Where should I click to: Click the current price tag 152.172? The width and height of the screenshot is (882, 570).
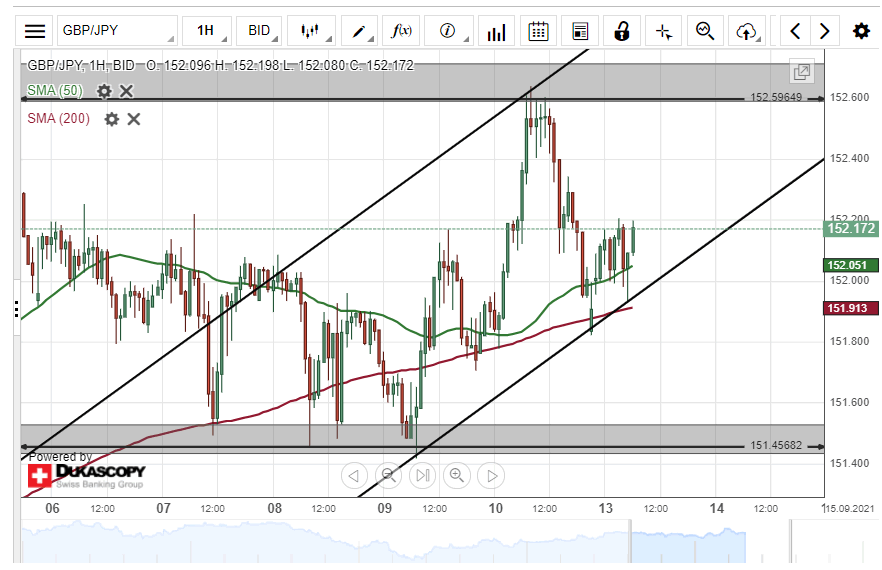click(x=851, y=228)
